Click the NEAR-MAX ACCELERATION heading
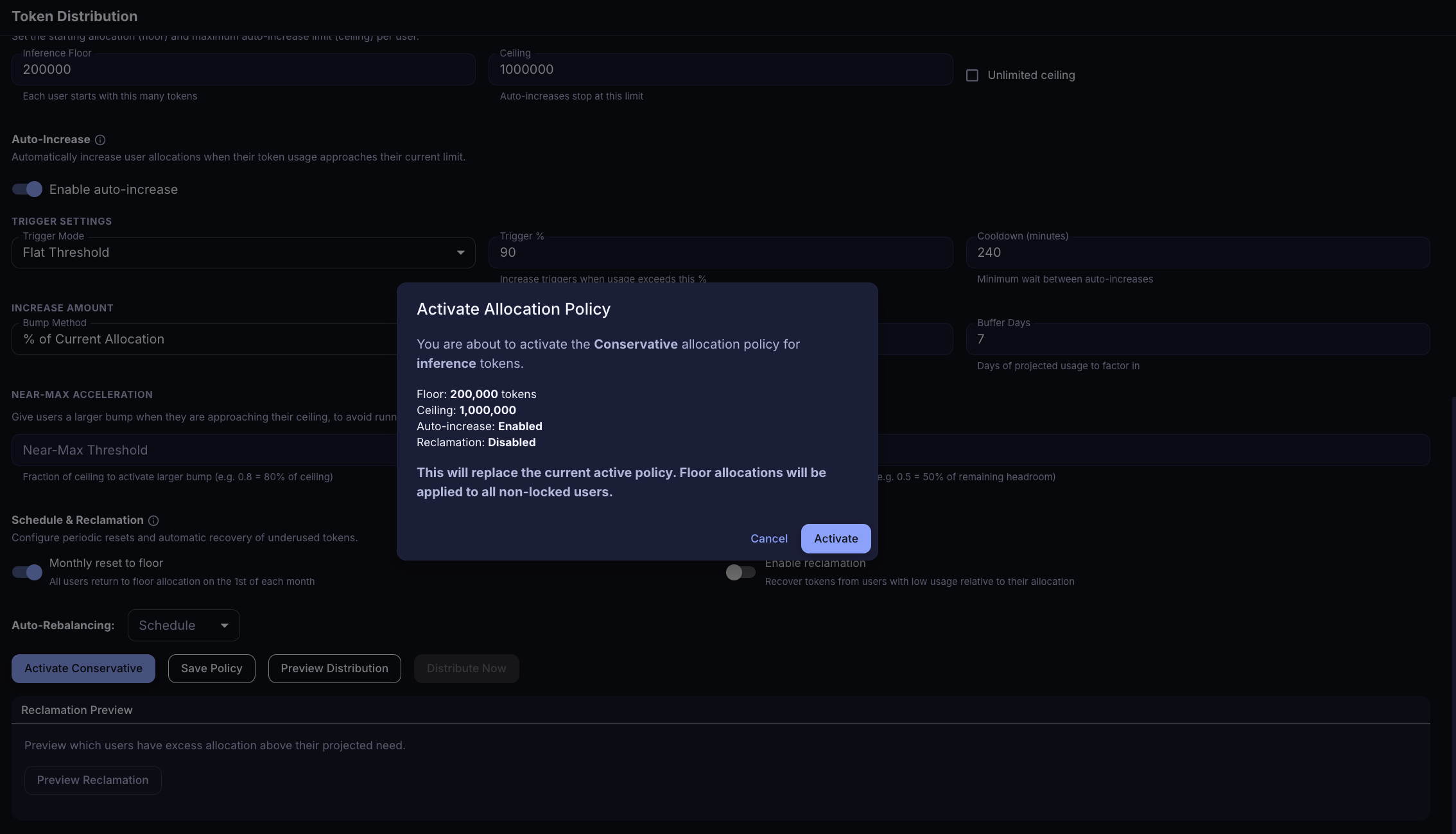The image size is (1456, 834). [x=82, y=395]
